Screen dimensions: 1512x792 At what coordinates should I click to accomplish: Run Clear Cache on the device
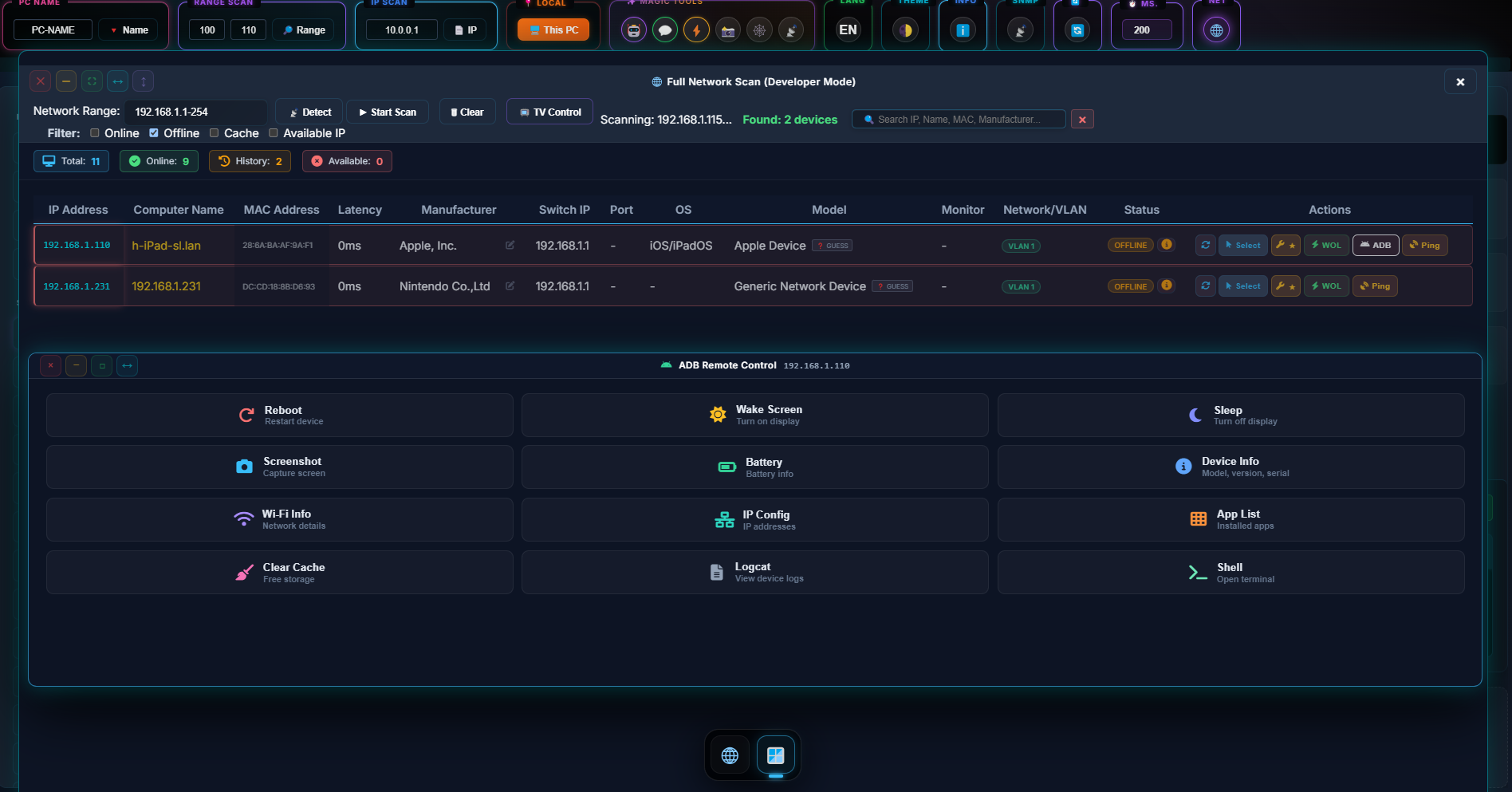pyautogui.click(x=280, y=572)
